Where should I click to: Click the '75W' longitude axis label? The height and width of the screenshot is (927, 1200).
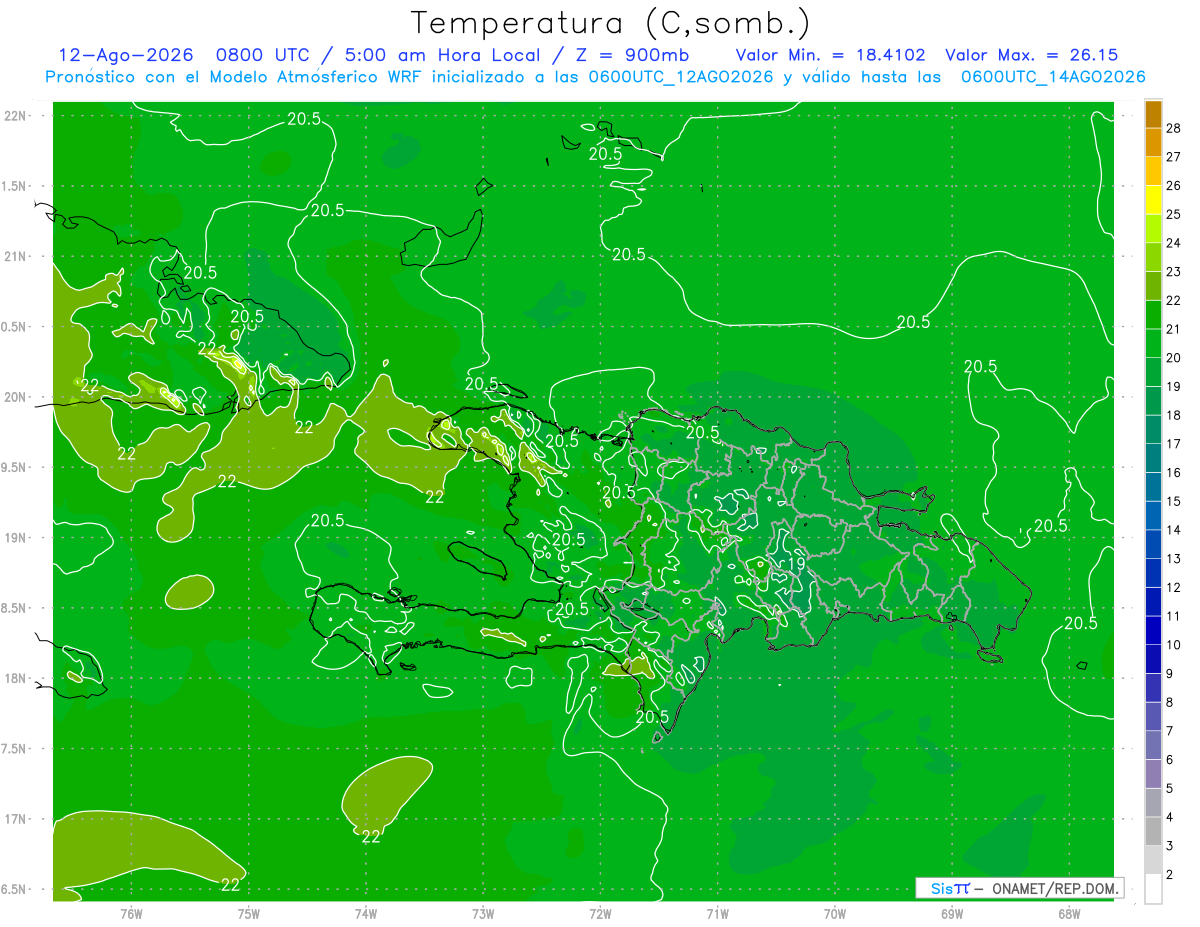click(249, 913)
